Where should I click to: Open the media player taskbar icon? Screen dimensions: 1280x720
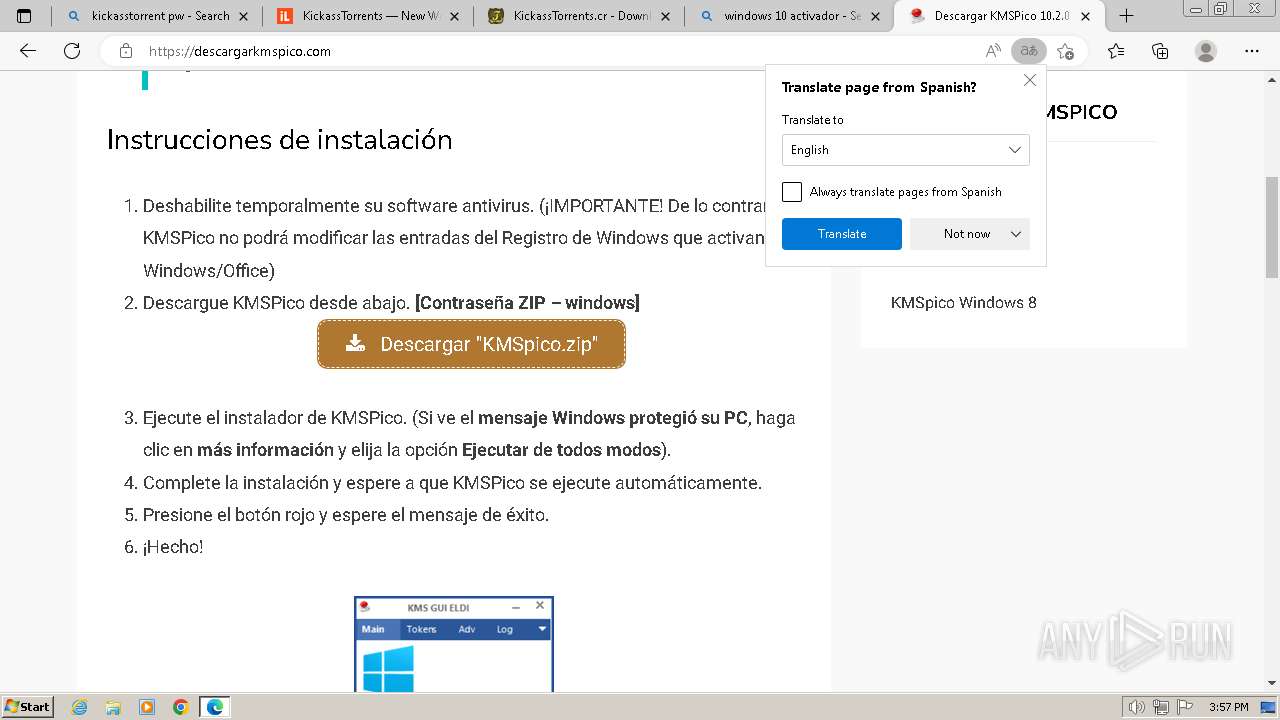(147, 707)
